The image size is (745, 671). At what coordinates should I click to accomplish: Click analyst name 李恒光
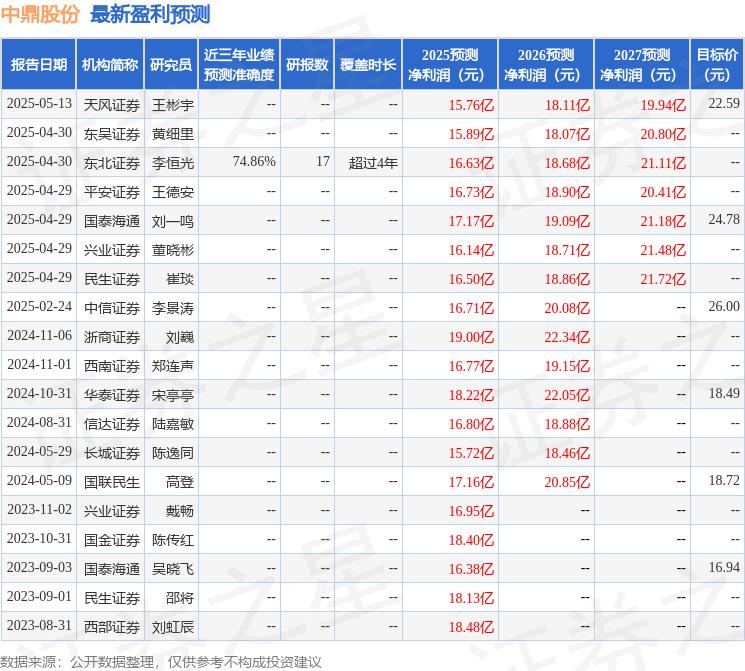tap(172, 163)
